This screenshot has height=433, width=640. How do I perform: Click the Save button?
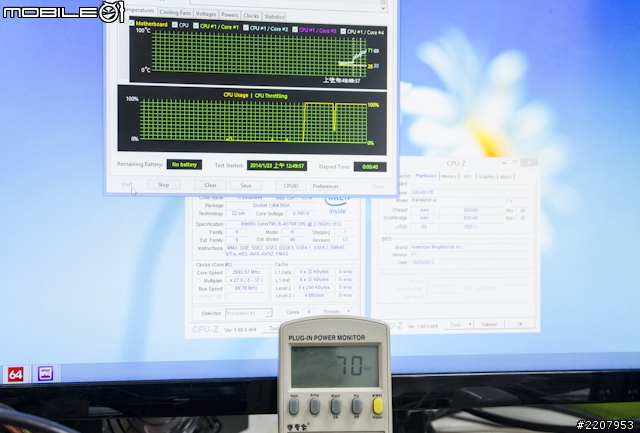246,186
